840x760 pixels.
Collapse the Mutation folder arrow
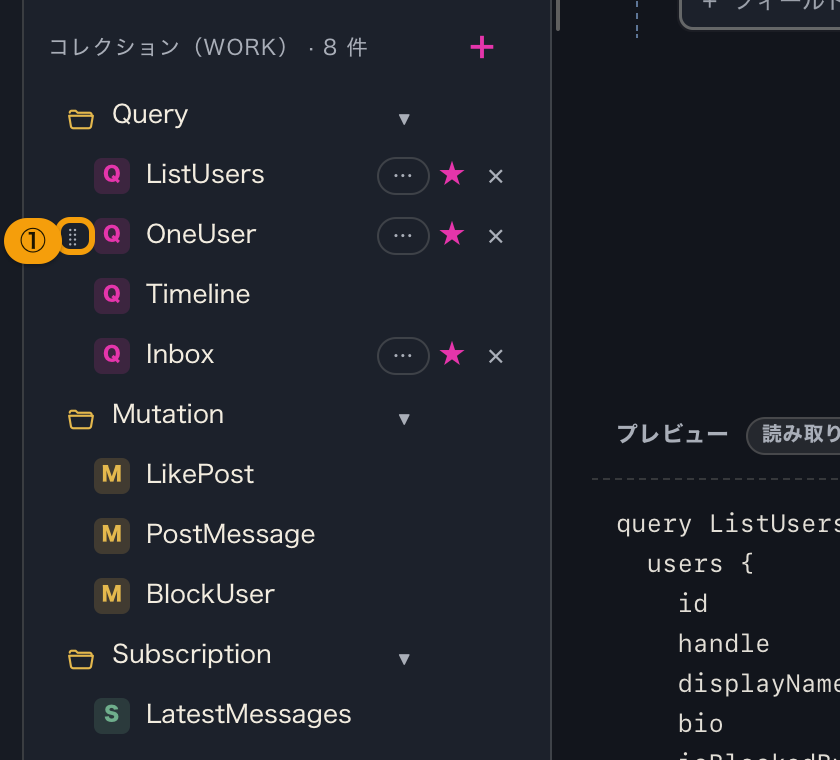click(404, 419)
